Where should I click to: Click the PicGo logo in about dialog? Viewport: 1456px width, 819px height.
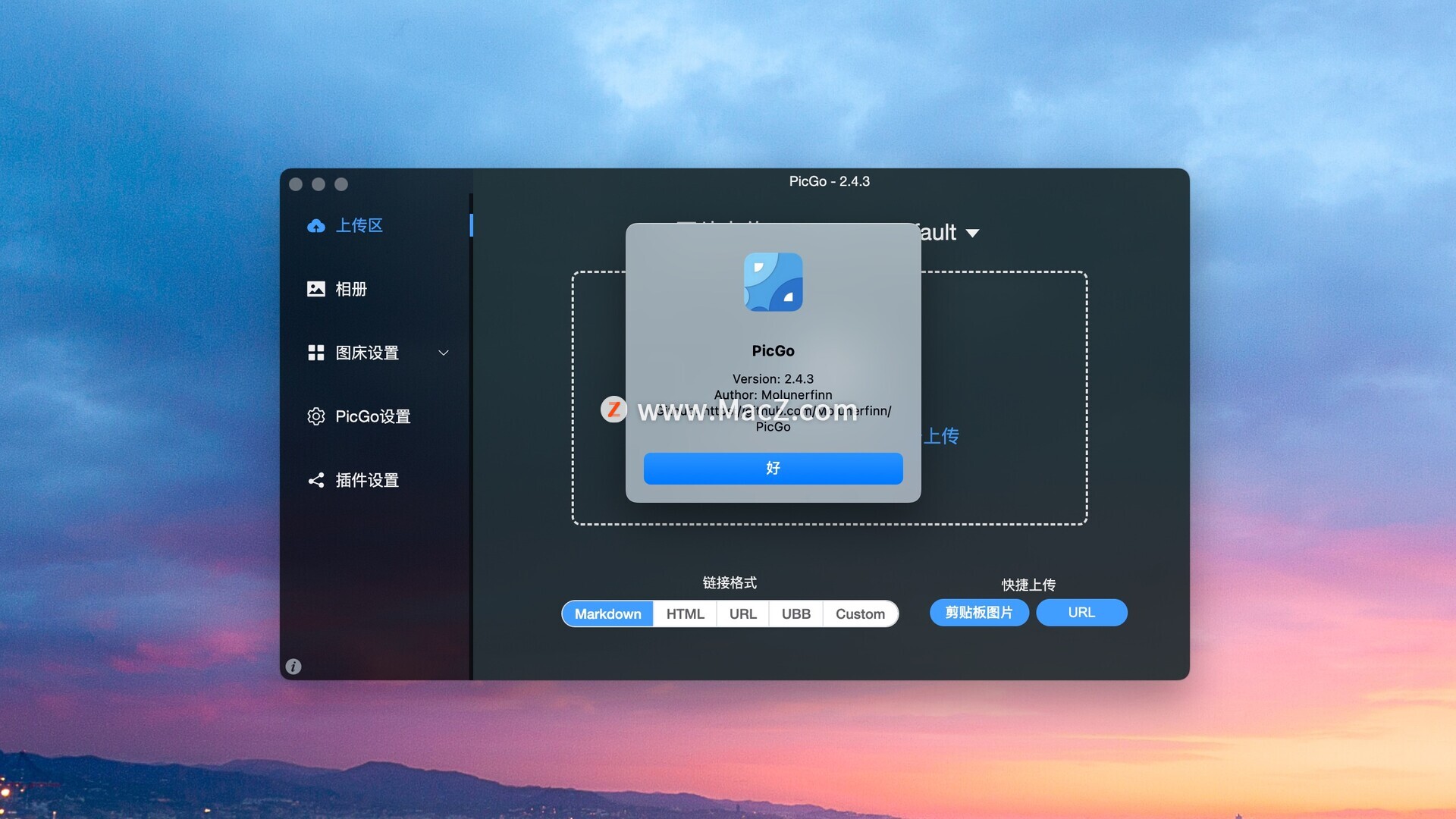[773, 282]
